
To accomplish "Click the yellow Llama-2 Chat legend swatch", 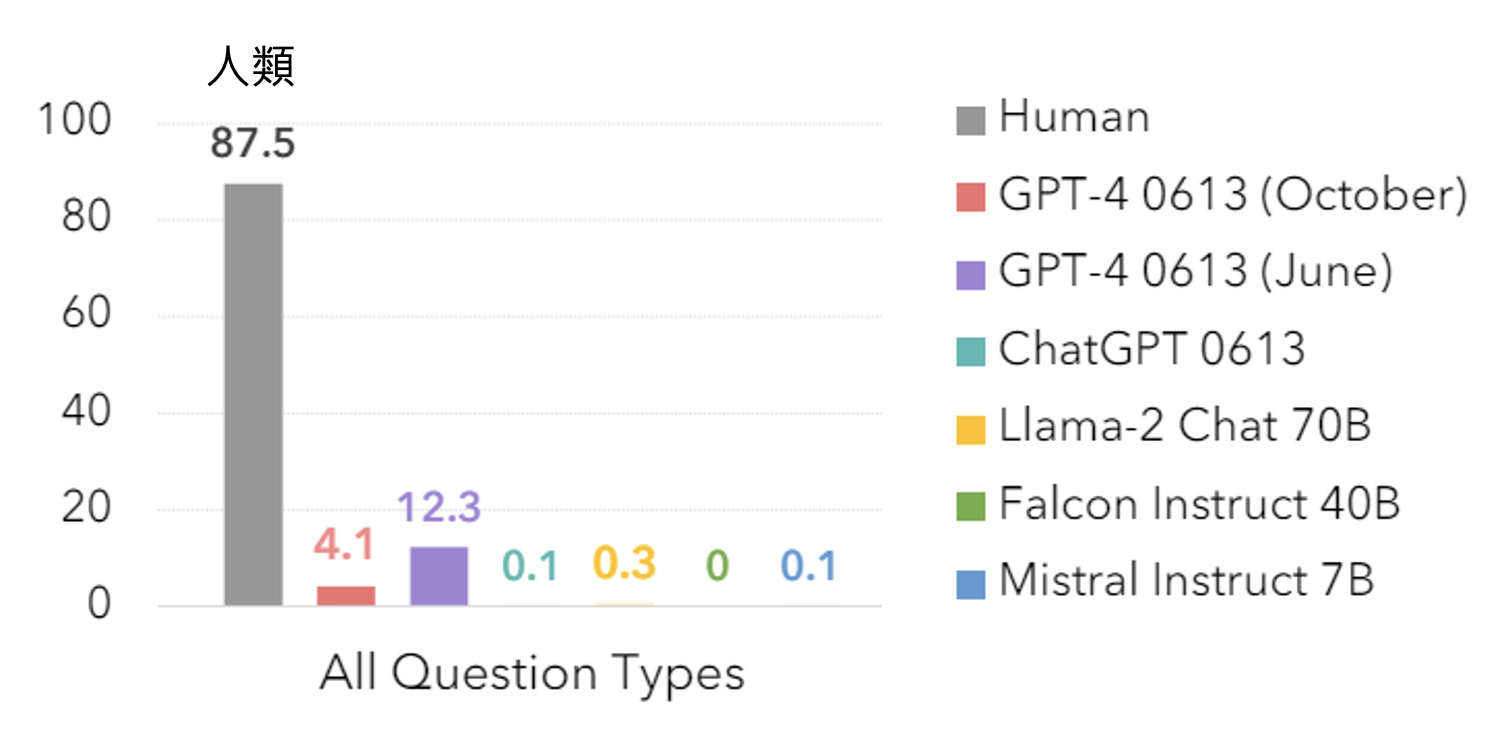I will [x=970, y=429].
